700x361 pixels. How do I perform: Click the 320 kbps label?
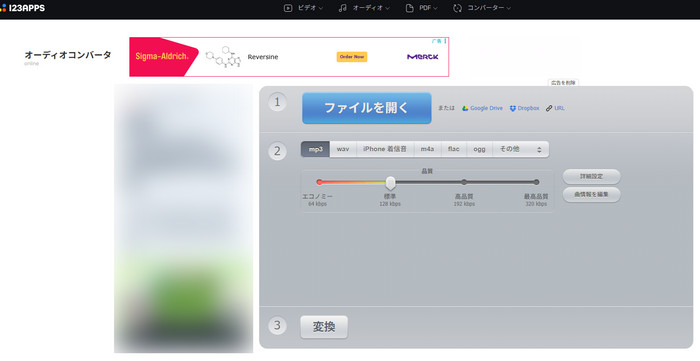536,204
